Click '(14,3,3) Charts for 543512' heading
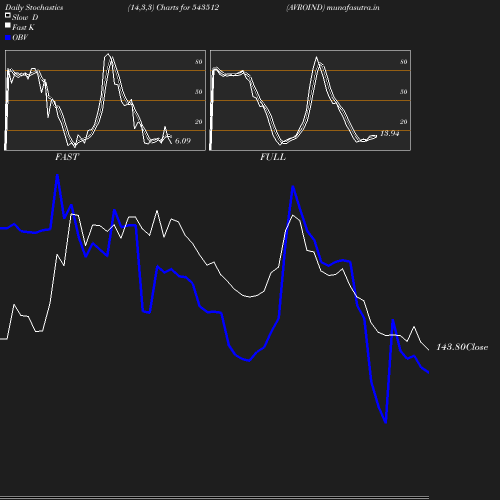 pos(173,7)
